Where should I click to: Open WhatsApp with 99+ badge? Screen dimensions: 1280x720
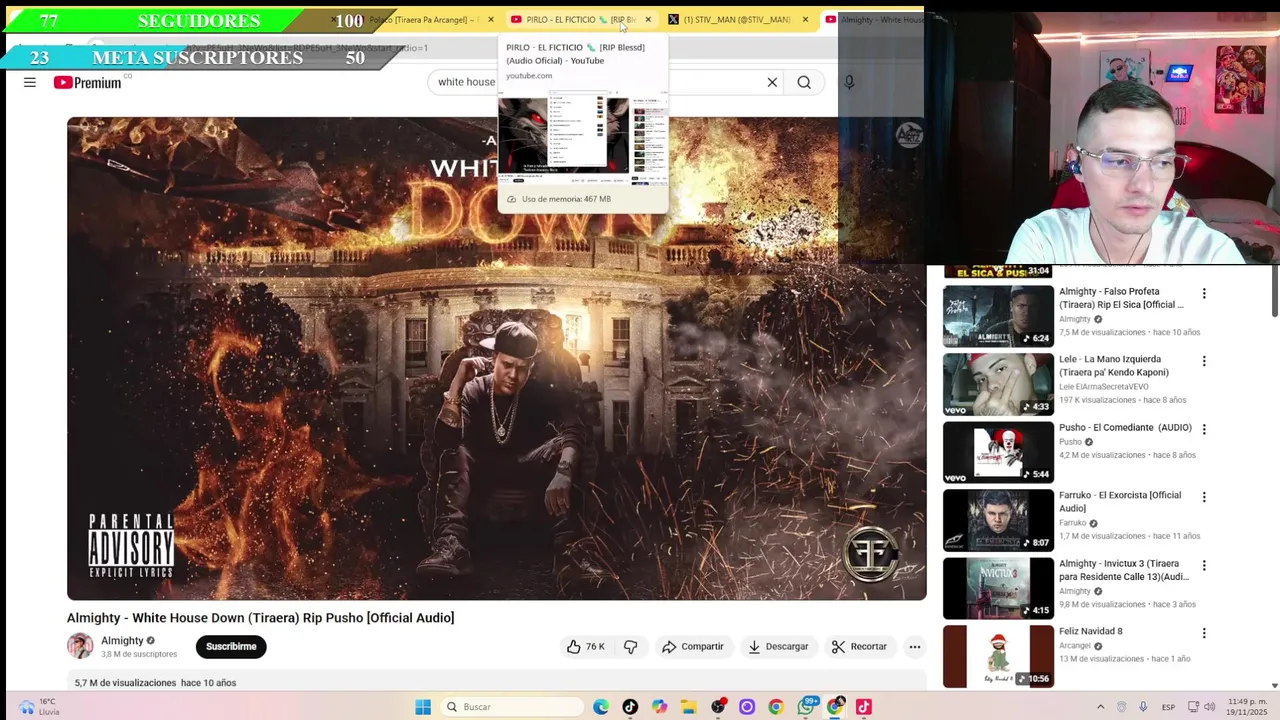[x=806, y=707]
